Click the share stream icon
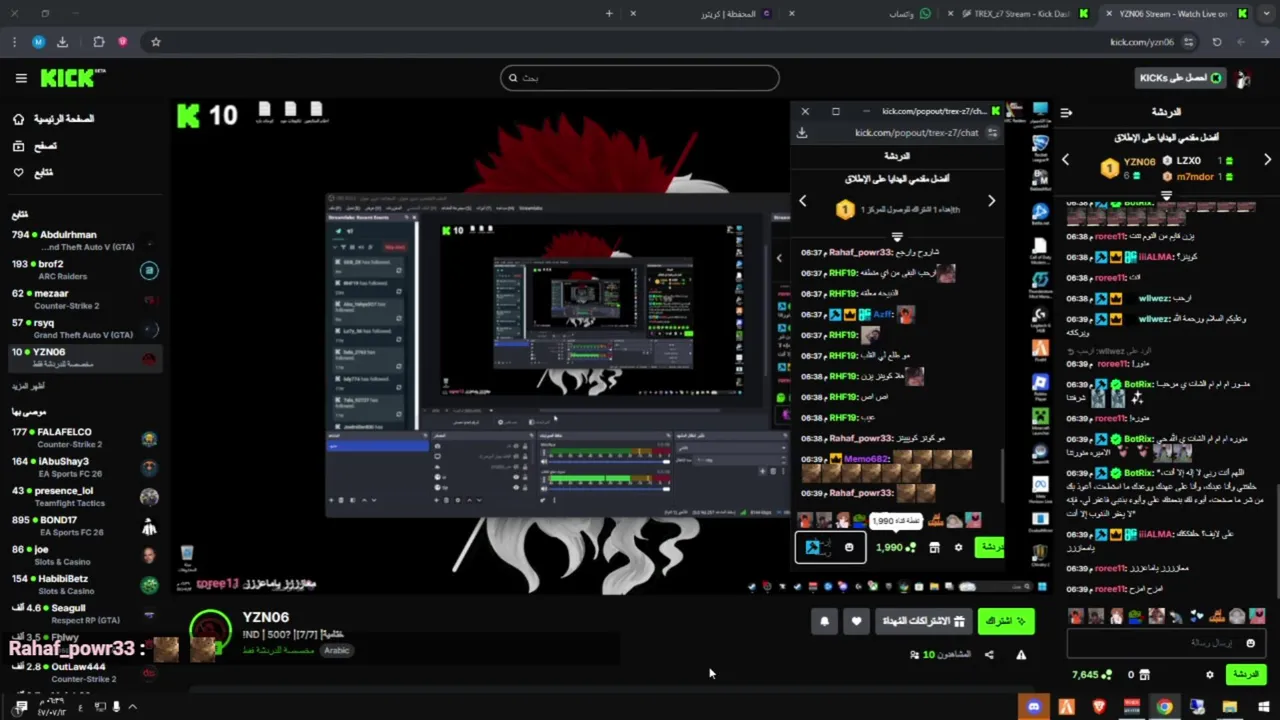 tap(989, 655)
